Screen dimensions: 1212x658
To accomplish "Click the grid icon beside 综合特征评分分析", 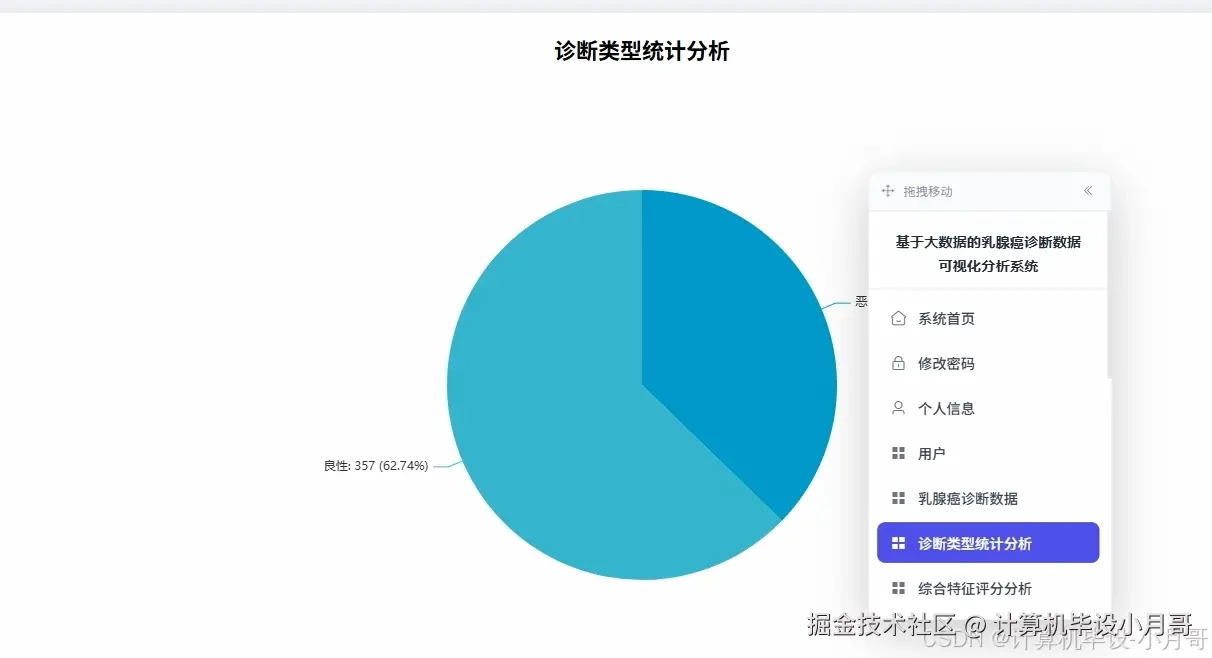I will 898,588.
